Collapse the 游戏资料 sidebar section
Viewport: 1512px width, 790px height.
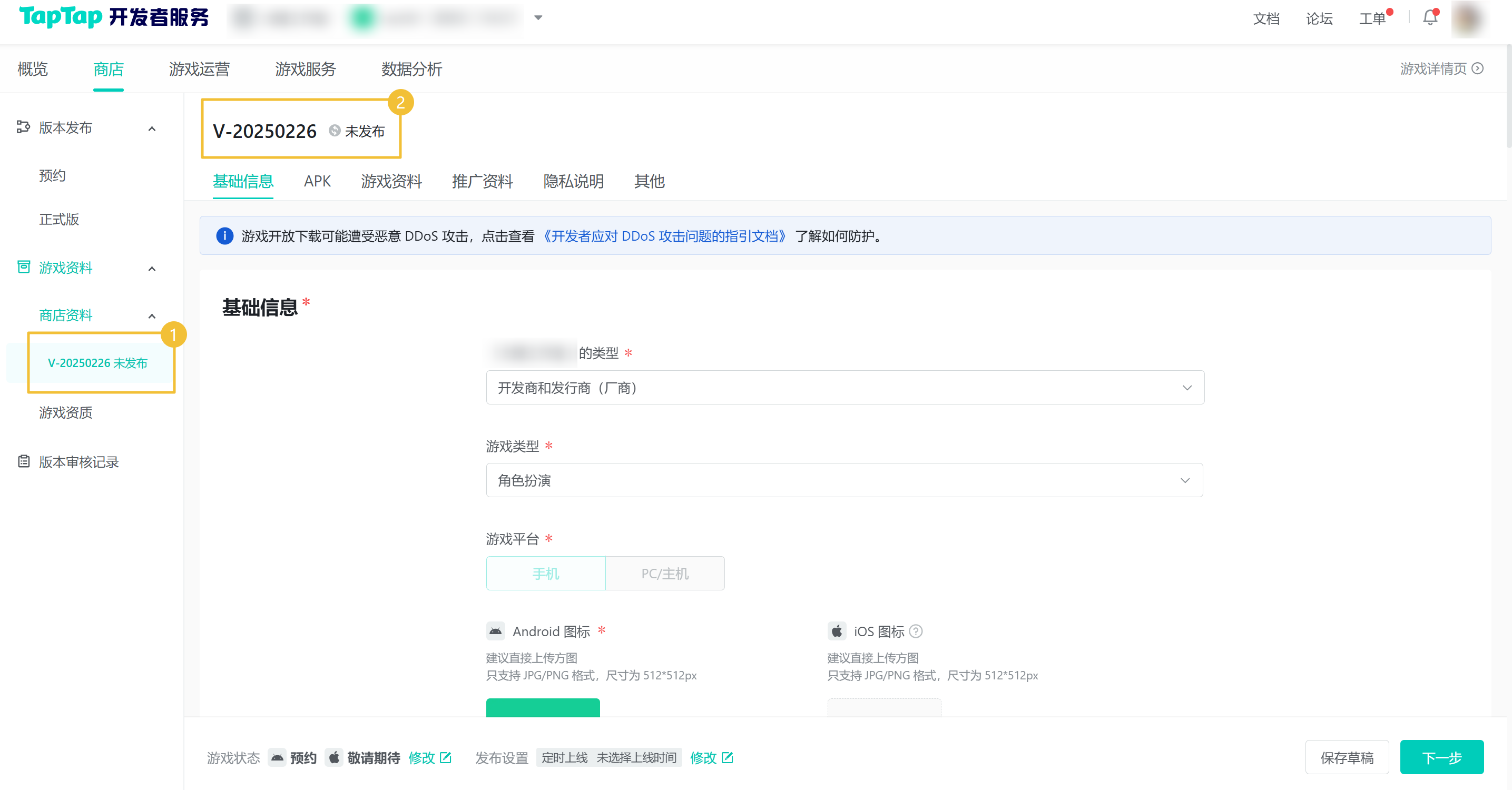[152, 268]
